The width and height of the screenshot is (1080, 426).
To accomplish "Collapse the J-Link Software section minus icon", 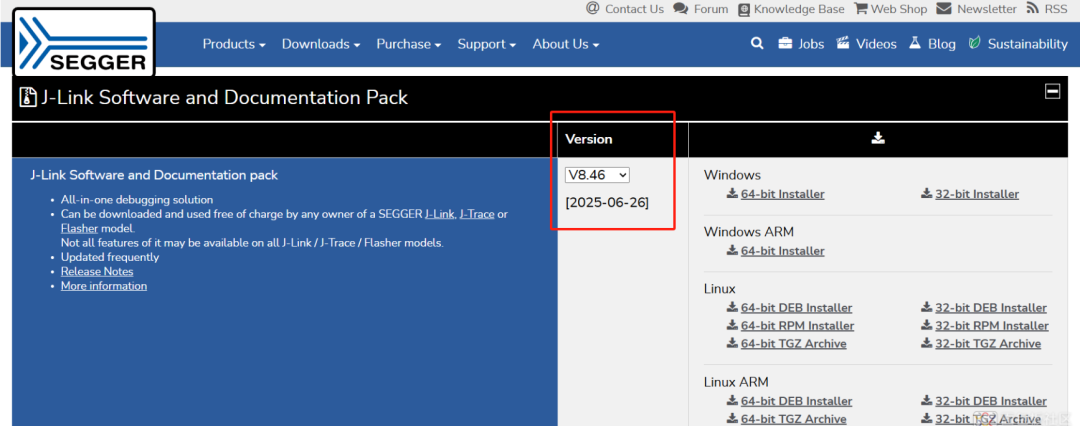I will coord(1052,91).
